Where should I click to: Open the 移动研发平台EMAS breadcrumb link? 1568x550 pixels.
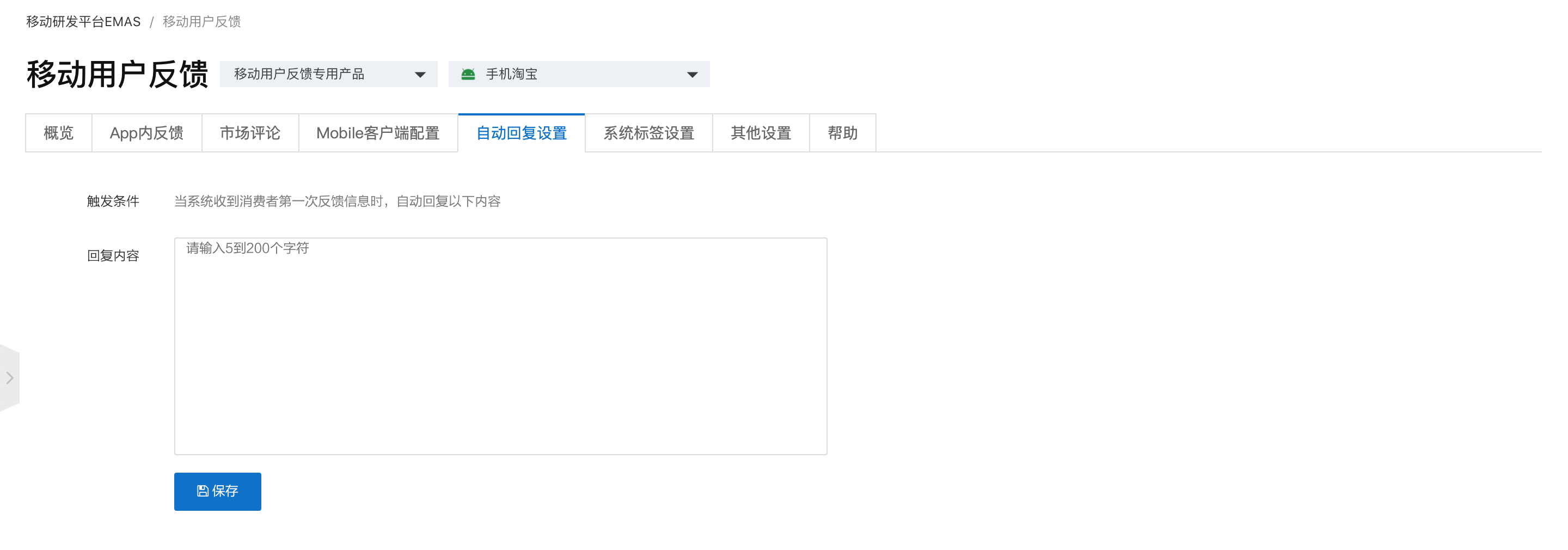[x=83, y=22]
